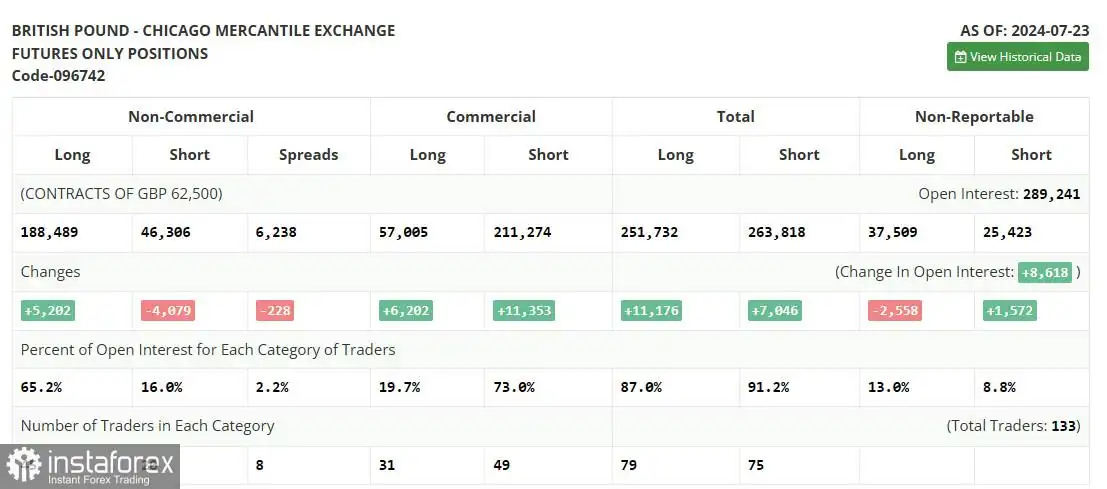Click the Futures Only Positions subtitle

[110, 54]
